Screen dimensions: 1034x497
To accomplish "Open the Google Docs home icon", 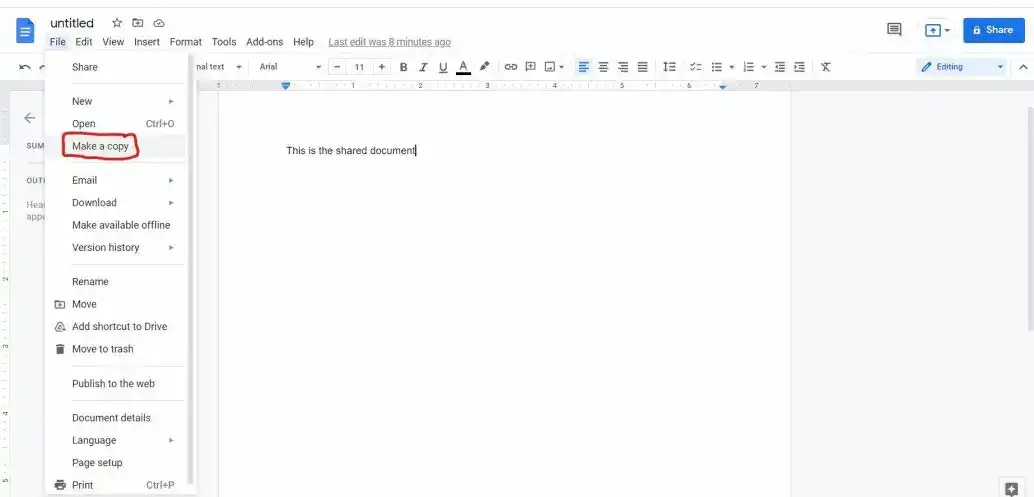I will [x=25, y=30].
